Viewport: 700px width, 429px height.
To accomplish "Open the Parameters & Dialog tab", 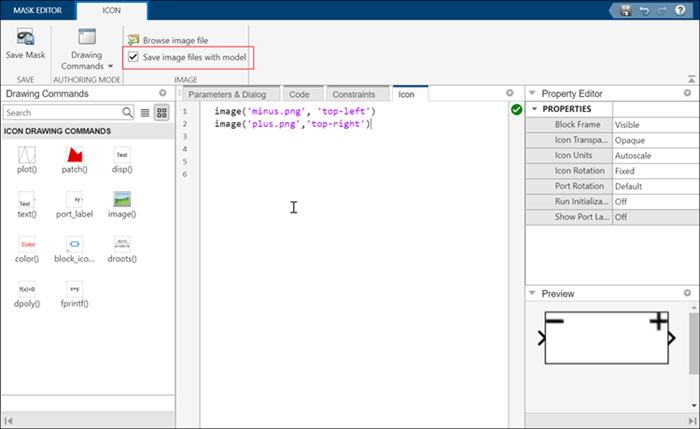I will [227, 94].
